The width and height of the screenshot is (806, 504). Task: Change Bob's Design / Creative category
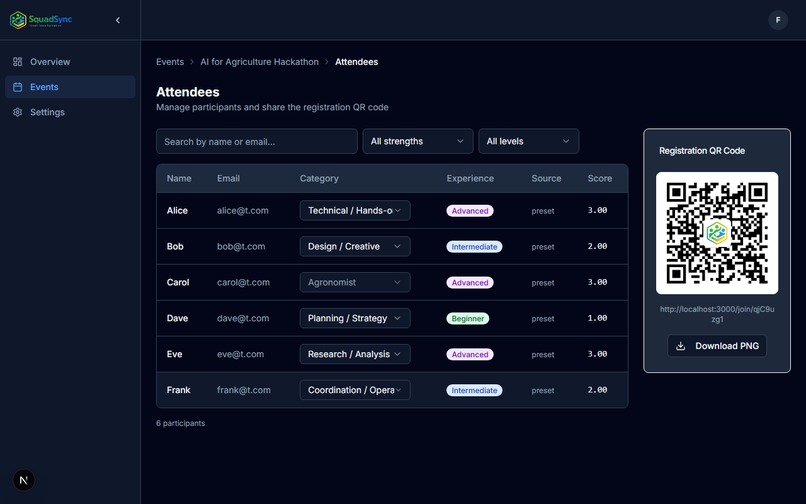(355, 246)
